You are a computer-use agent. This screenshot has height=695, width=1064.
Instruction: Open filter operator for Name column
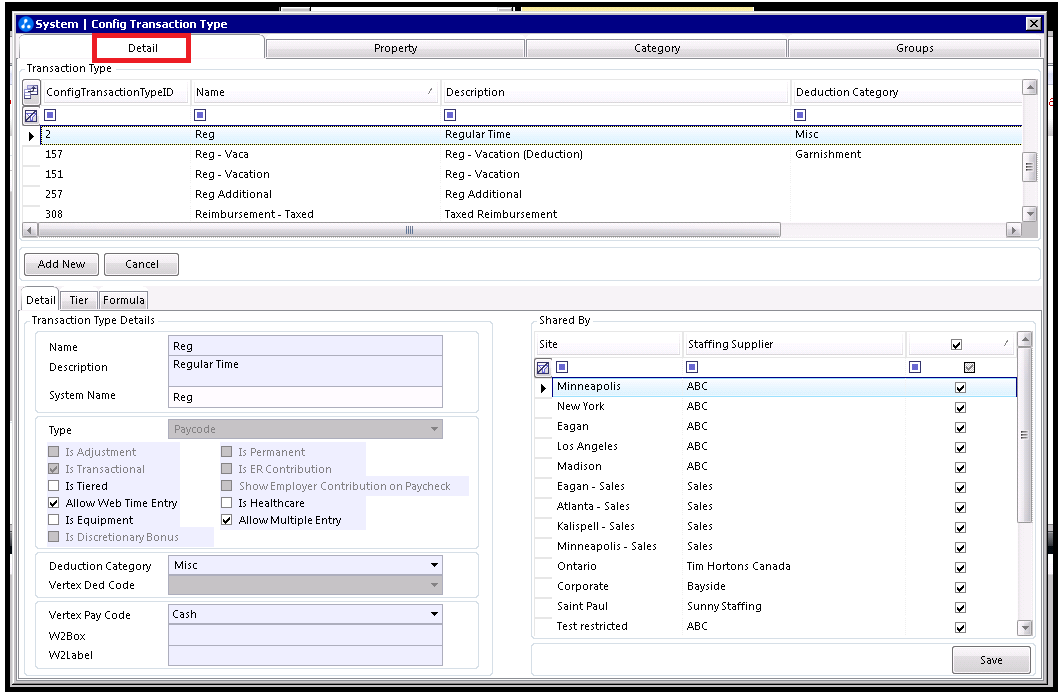click(x=200, y=115)
